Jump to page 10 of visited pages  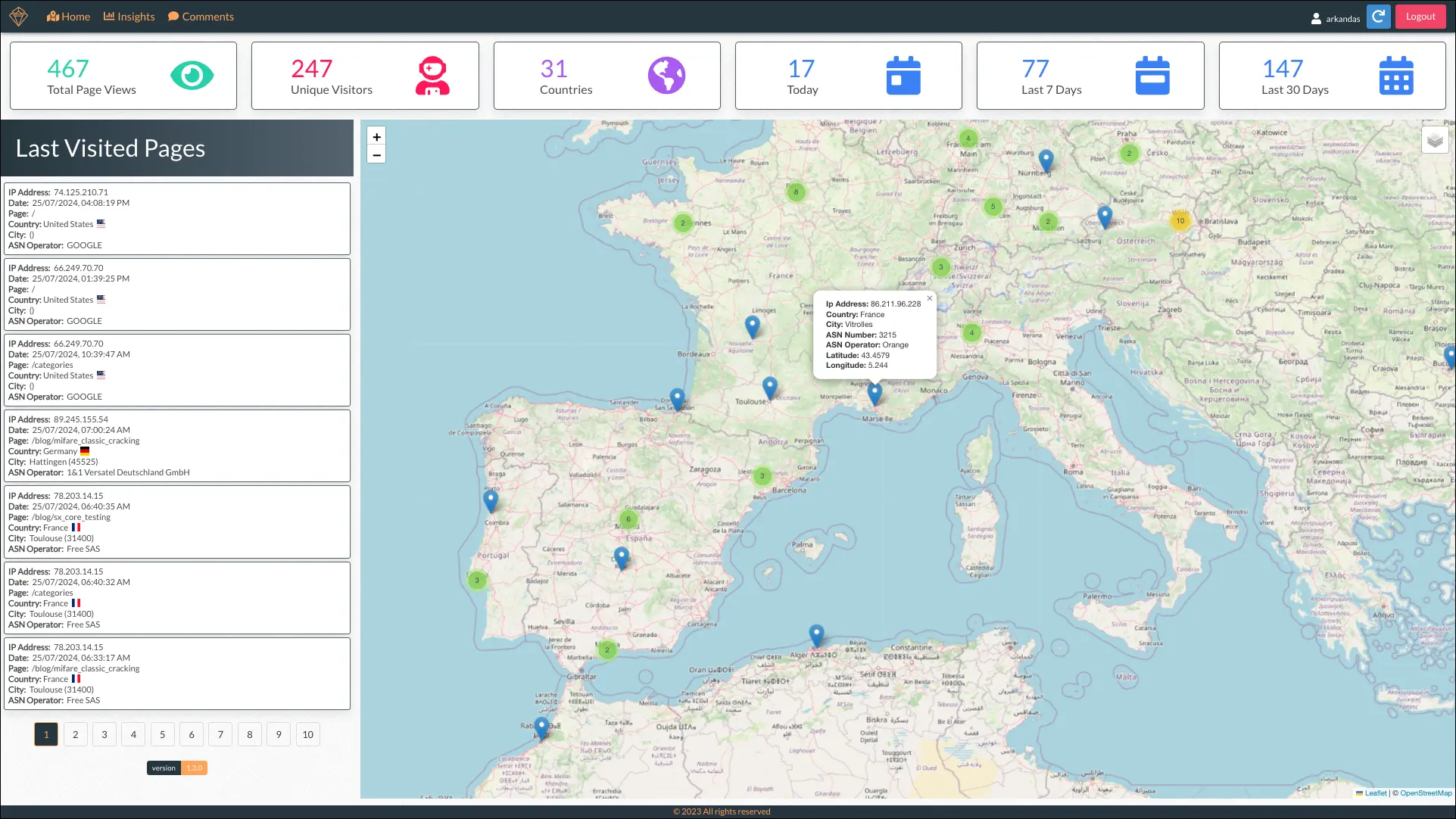[307, 734]
